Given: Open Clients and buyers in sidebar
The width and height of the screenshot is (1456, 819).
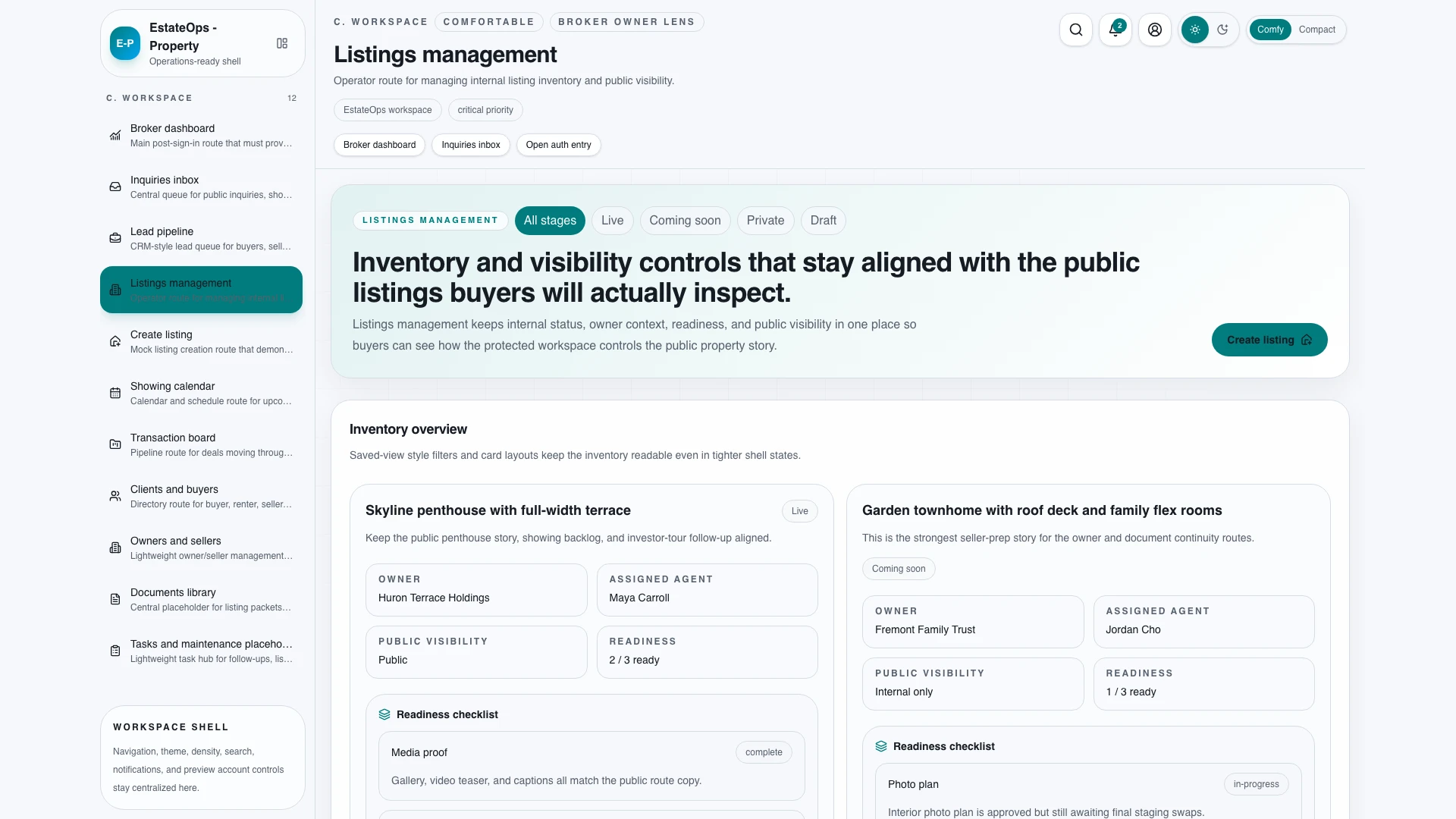Looking at the screenshot, I should click(201, 496).
